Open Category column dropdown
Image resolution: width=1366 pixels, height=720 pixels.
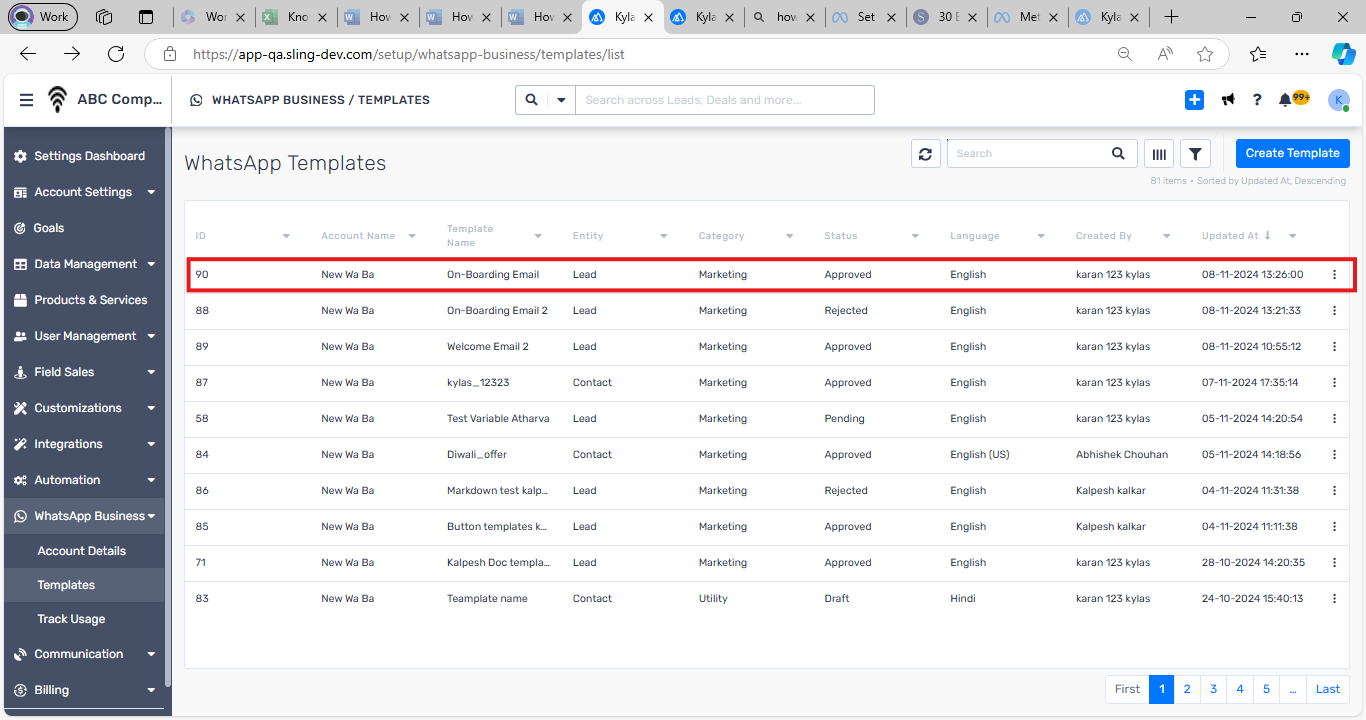click(789, 236)
